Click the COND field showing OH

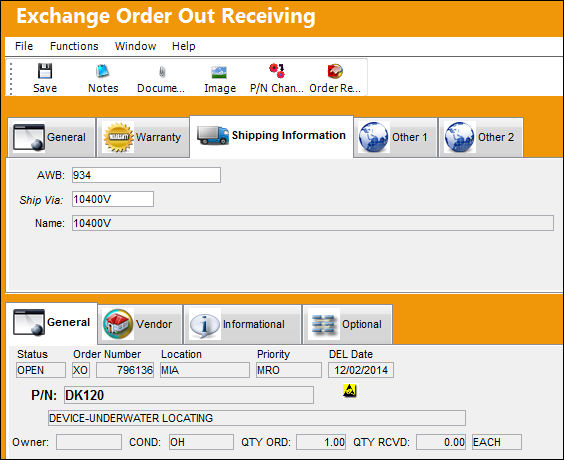(x=201, y=442)
